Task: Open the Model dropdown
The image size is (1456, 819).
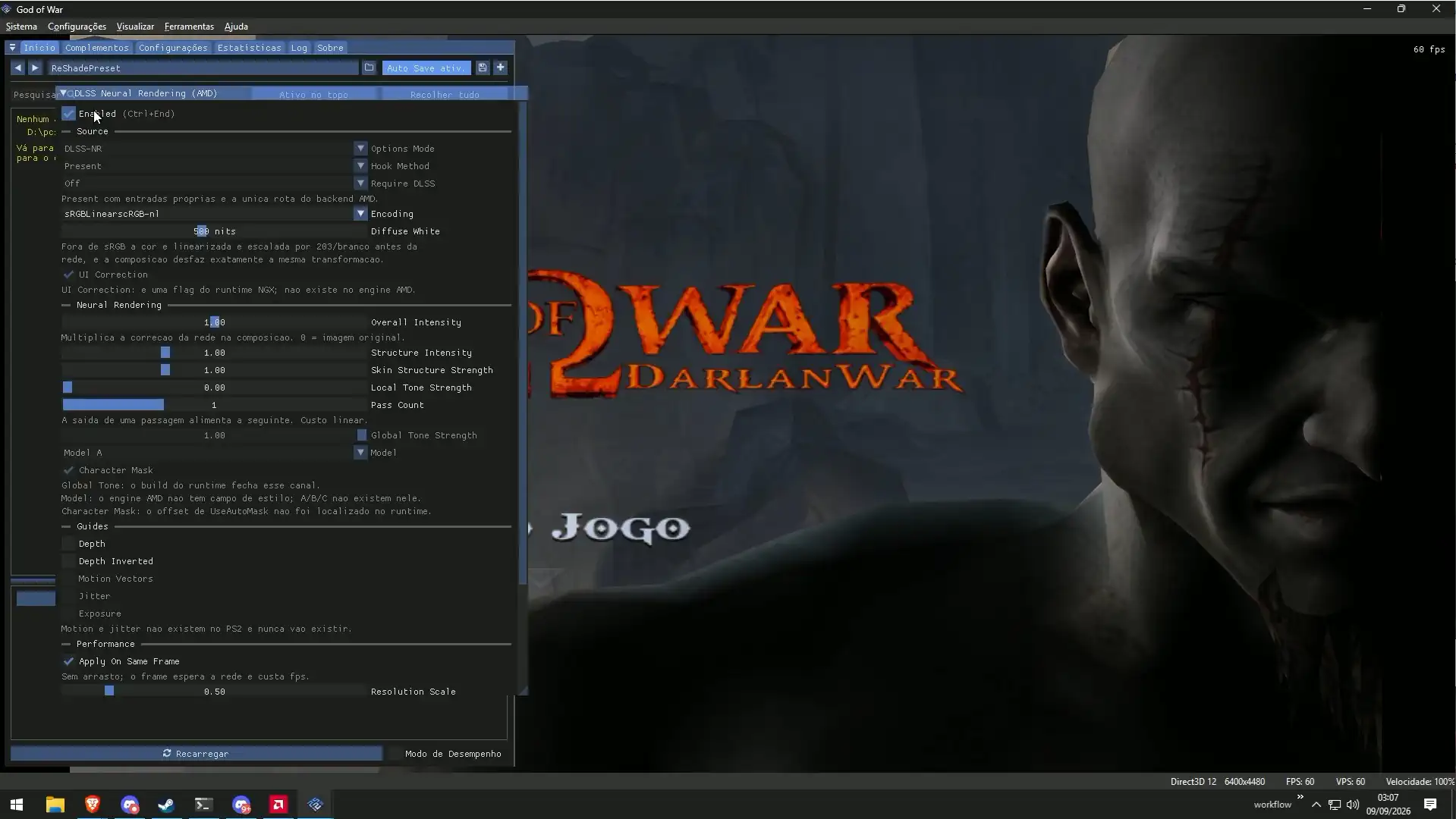Action: click(214, 453)
